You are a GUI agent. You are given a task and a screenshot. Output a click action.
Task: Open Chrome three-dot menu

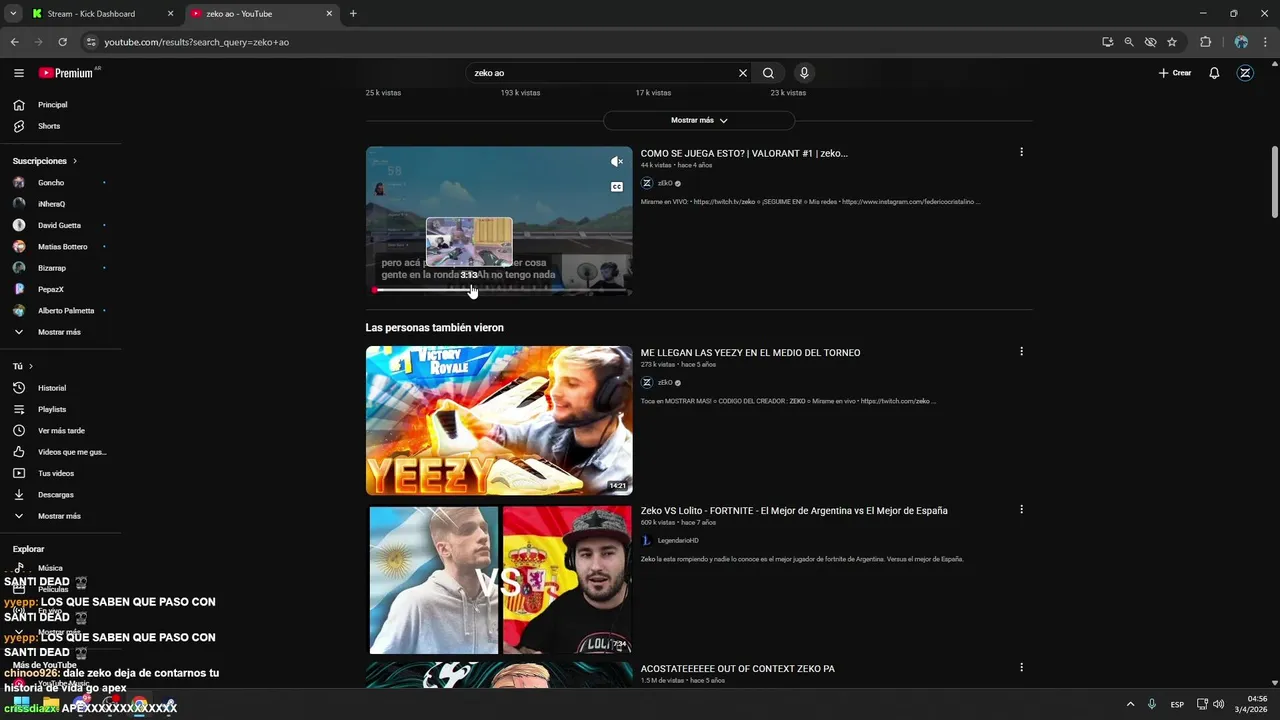pos(1266,42)
